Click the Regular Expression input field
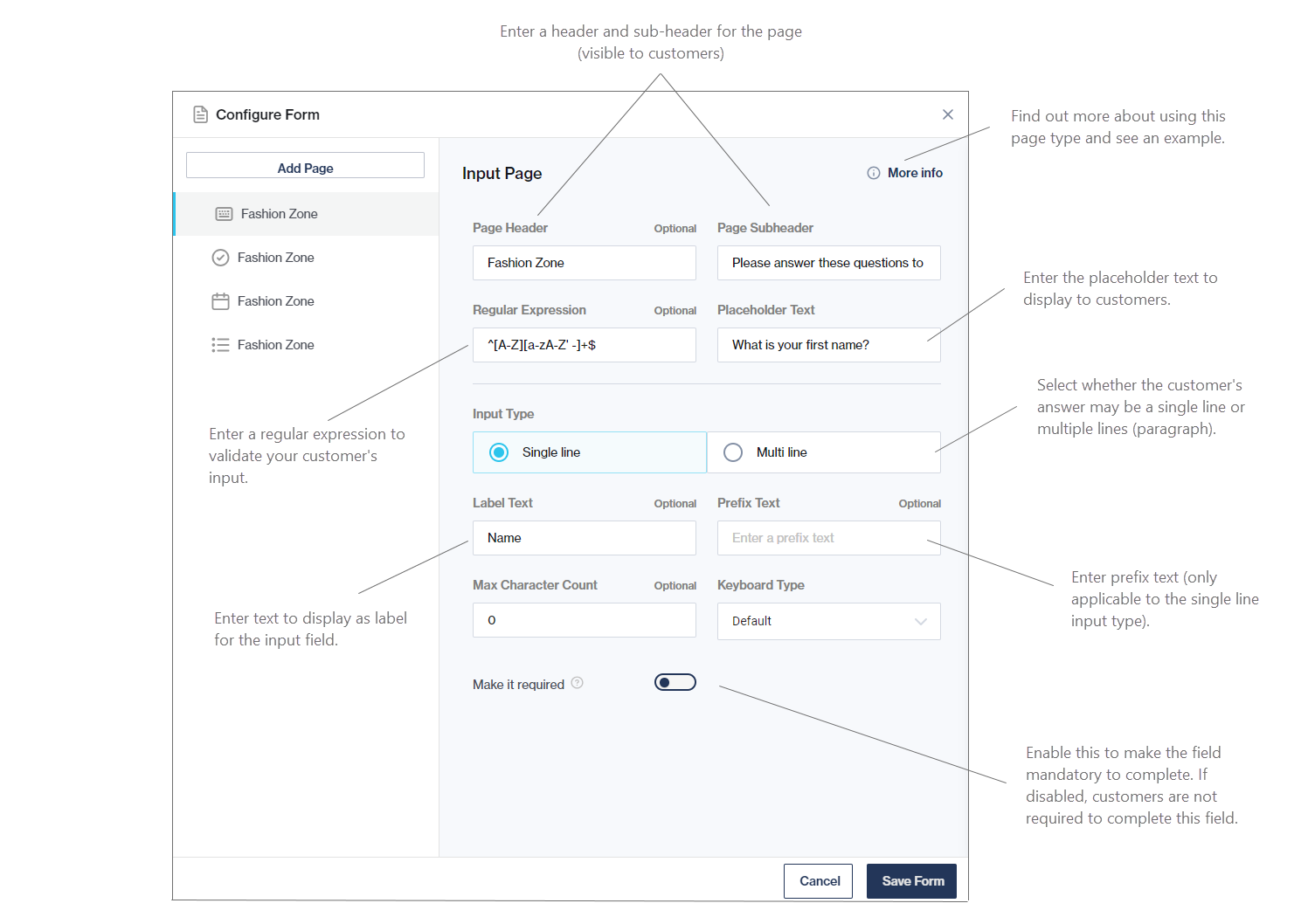Viewport: 1301px width, 924px height. pyautogui.click(x=584, y=345)
